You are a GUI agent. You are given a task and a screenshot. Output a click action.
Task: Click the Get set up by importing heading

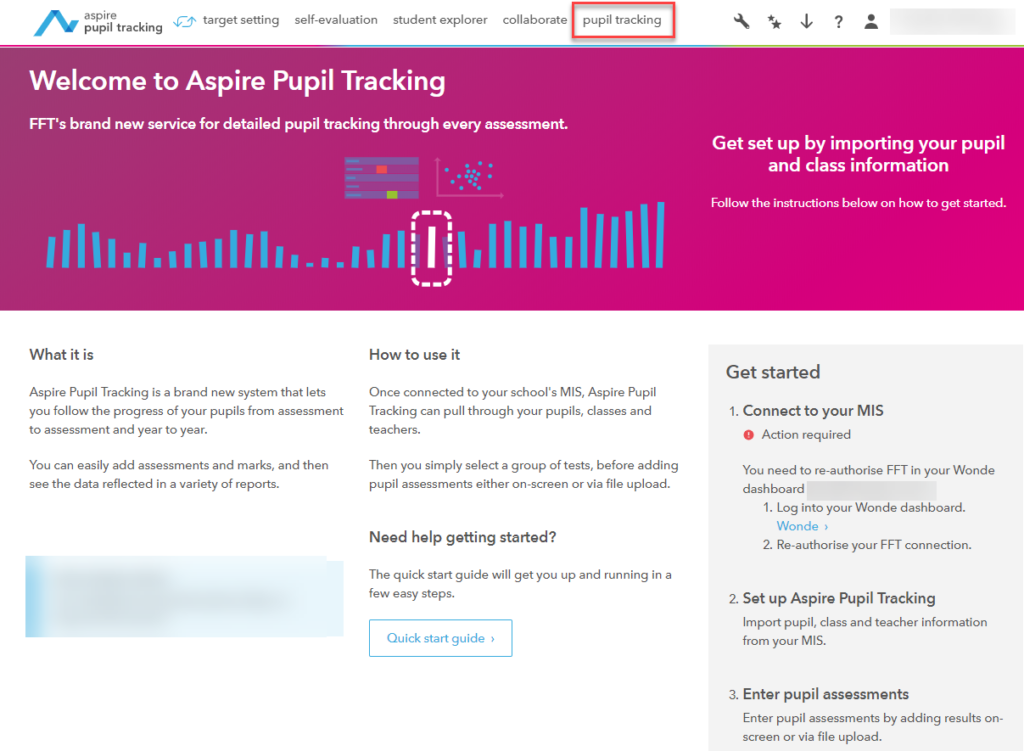tap(858, 153)
